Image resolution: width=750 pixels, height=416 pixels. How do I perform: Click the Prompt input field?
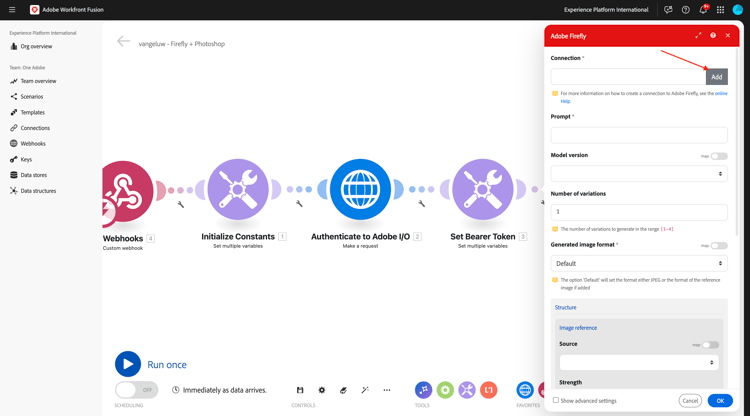click(x=639, y=135)
